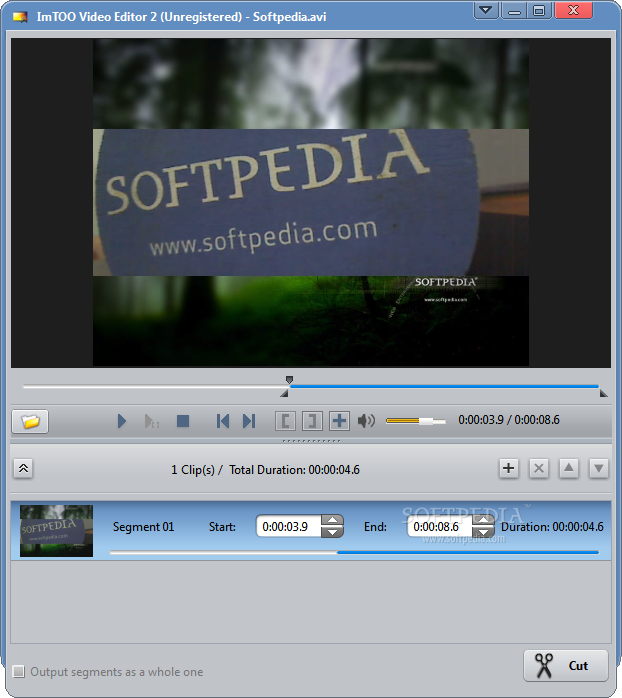622x698 pixels.
Task: Stop video playback
Action: [x=183, y=421]
